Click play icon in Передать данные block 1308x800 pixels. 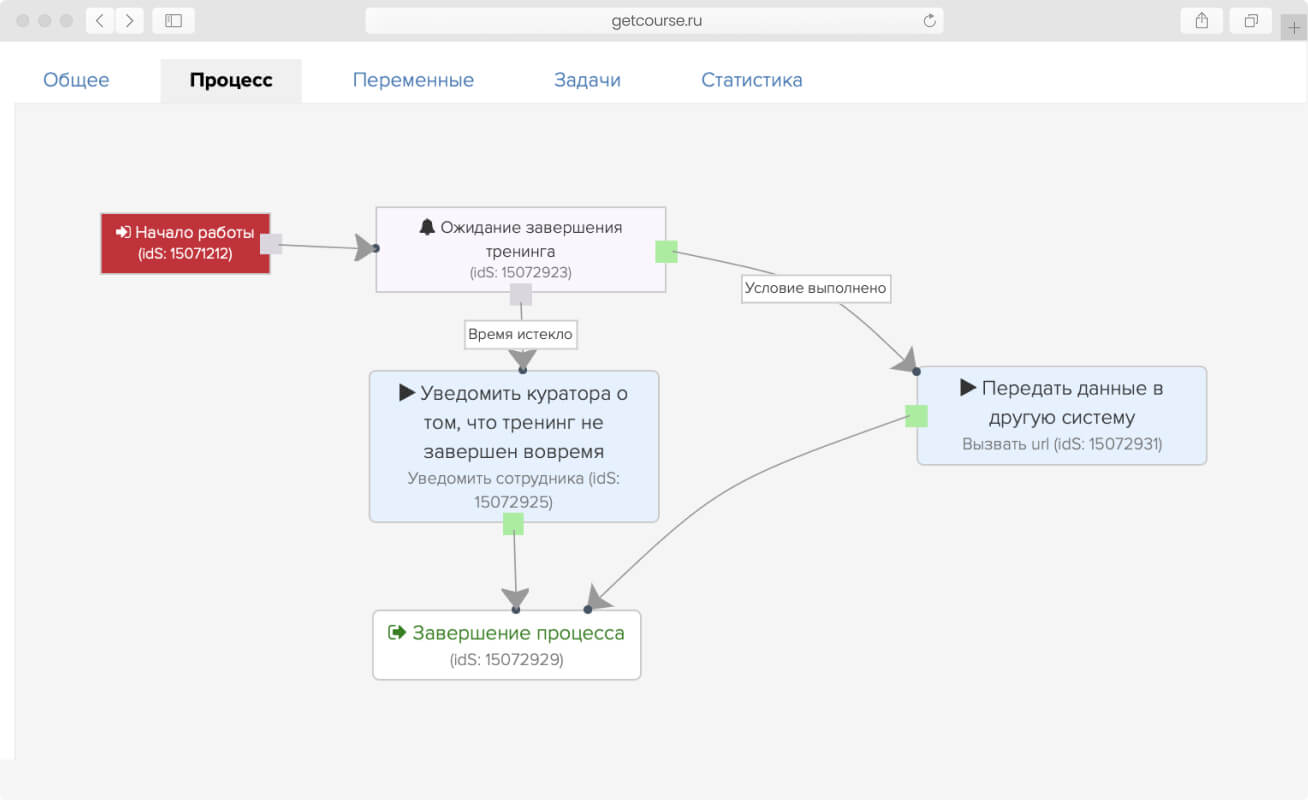click(x=968, y=387)
